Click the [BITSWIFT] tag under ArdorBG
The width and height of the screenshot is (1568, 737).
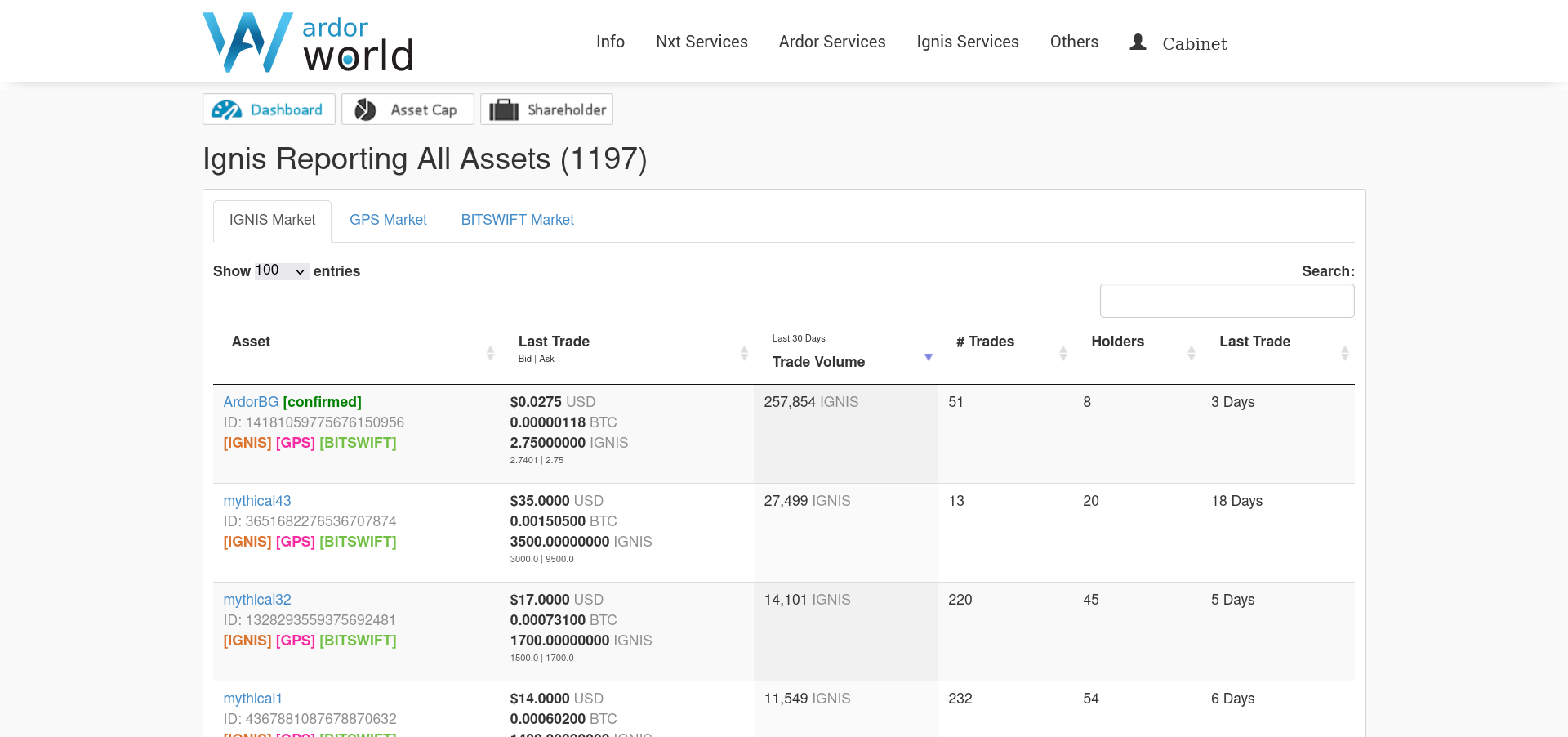point(358,443)
